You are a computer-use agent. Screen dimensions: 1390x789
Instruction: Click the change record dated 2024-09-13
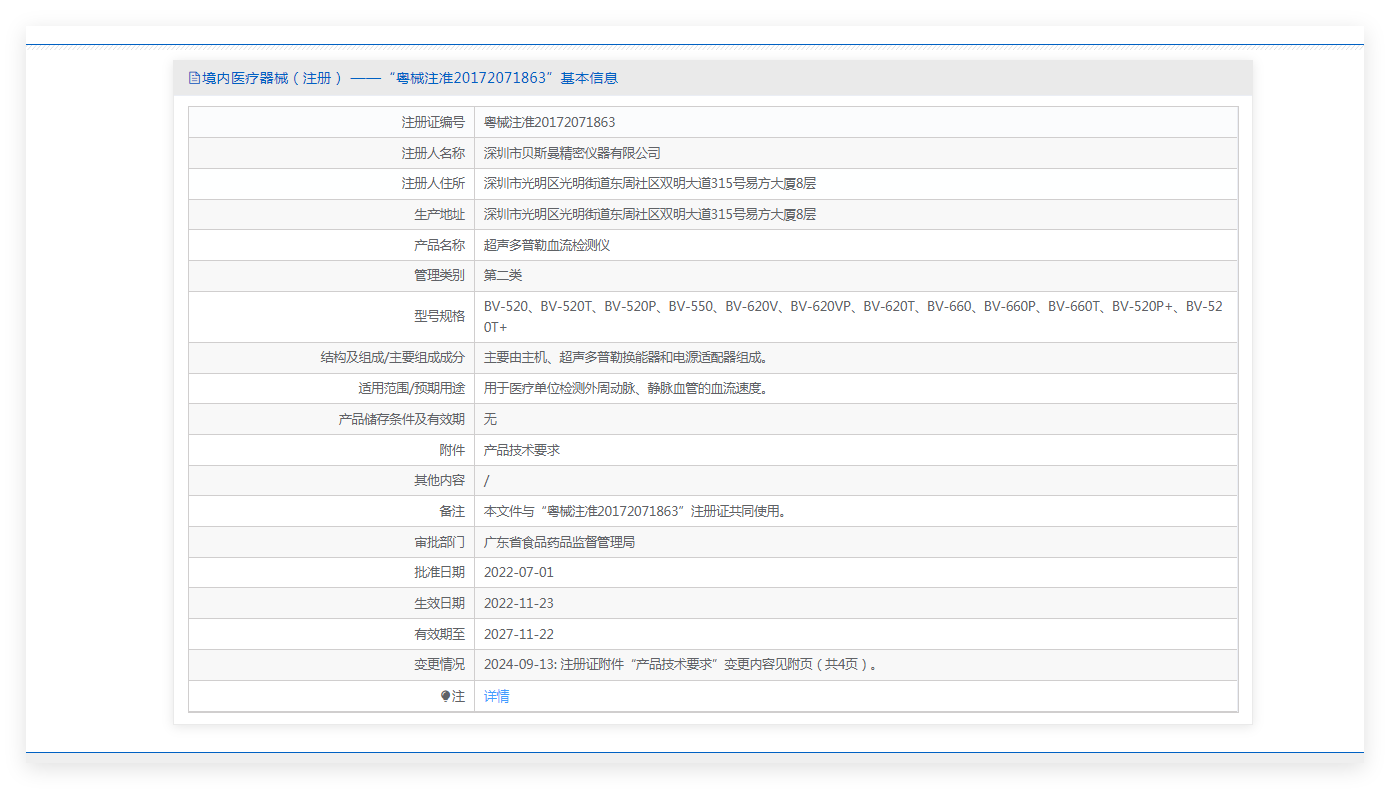click(x=681, y=664)
